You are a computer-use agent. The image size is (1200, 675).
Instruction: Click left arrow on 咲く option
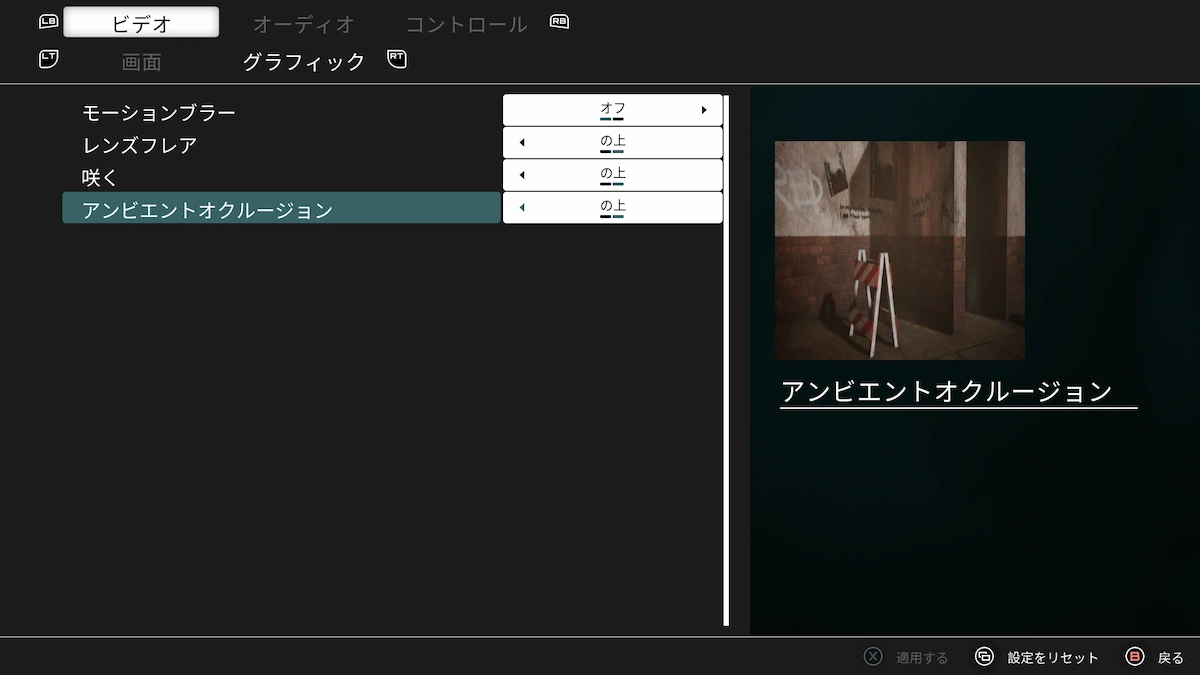pos(522,175)
